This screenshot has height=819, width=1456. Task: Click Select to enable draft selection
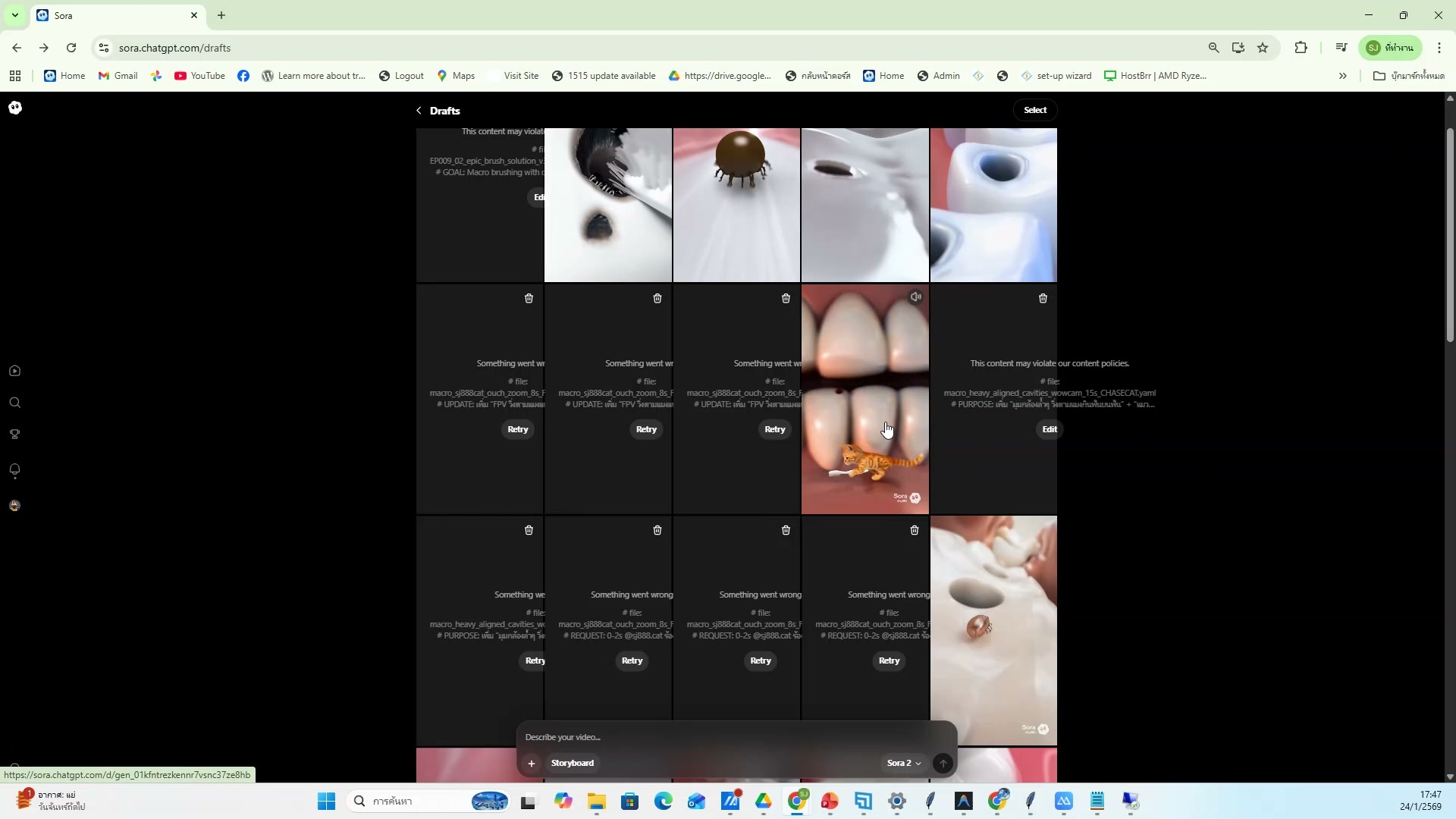point(1034,110)
